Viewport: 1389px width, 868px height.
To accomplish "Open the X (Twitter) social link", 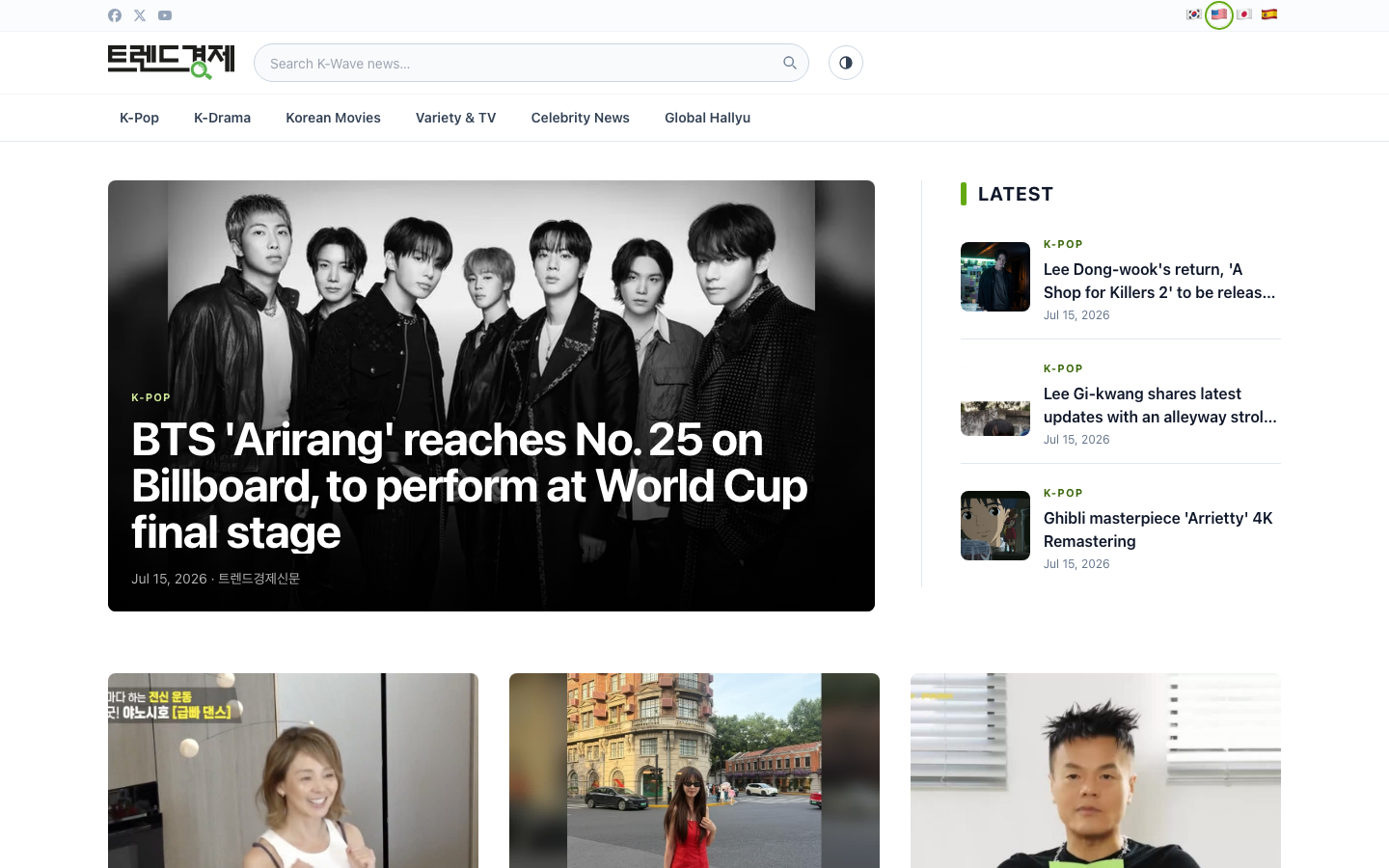I will click(x=140, y=15).
